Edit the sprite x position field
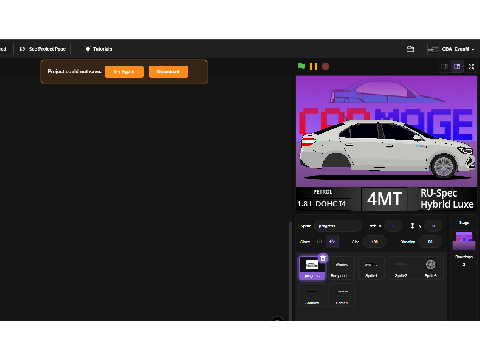480x360 pixels. coord(393,226)
